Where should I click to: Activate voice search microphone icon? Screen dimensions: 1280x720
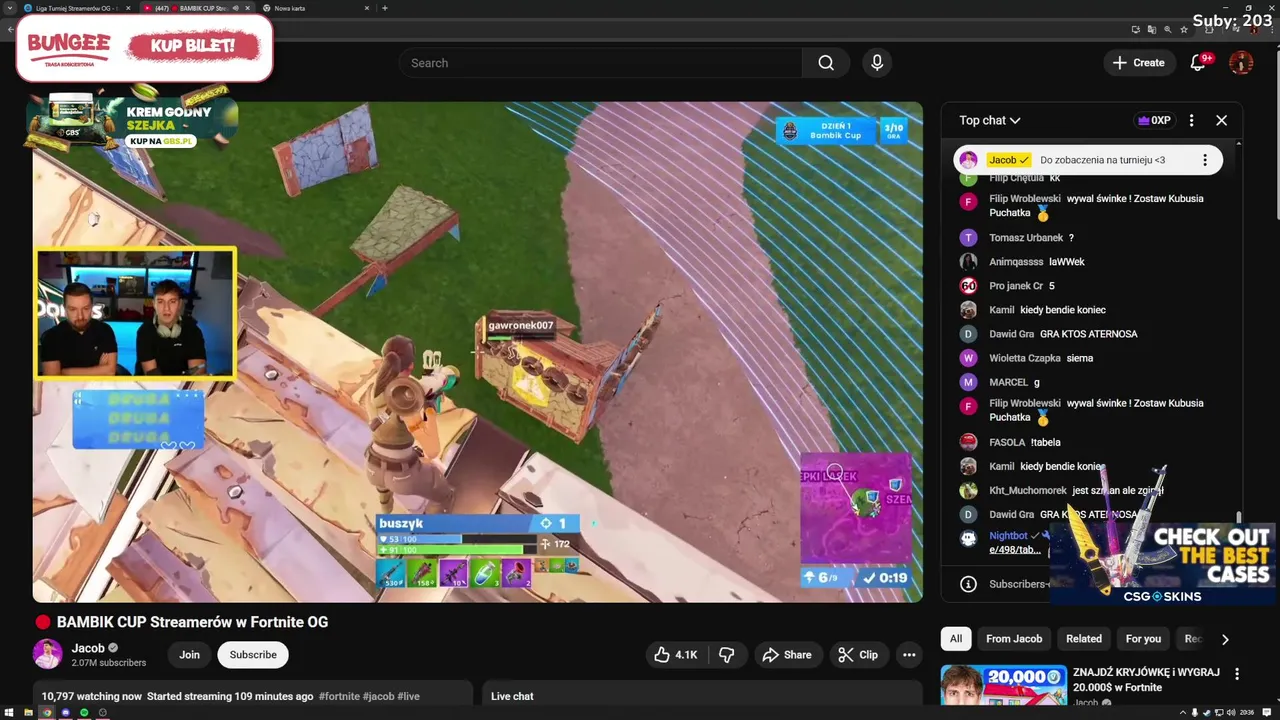point(877,63)
